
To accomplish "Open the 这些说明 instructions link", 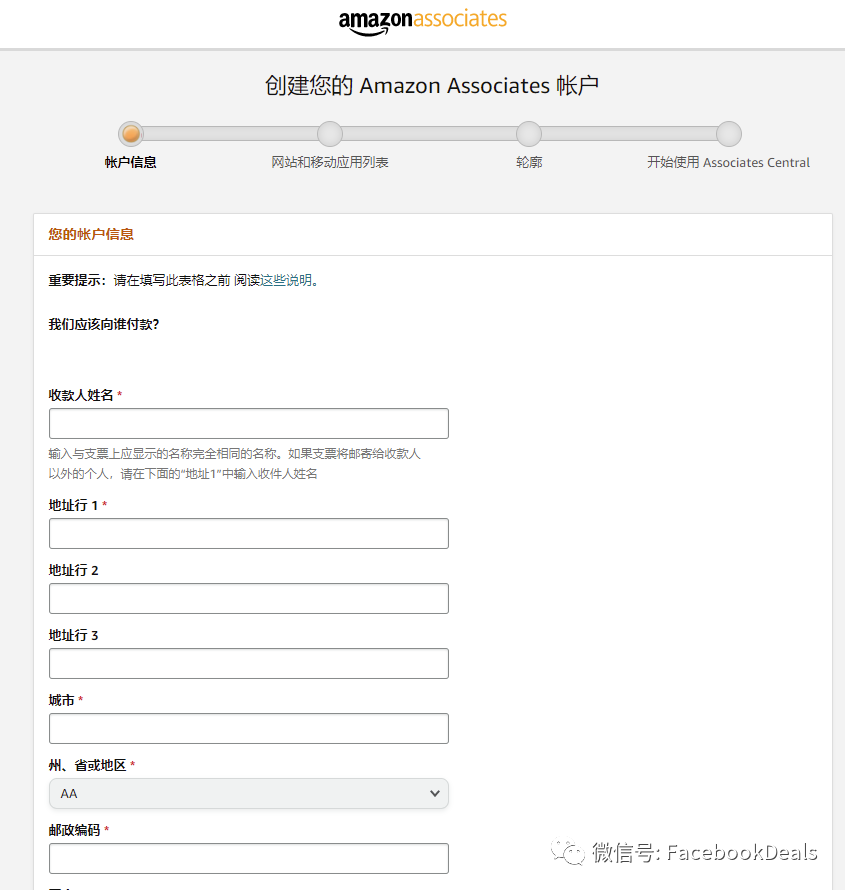I will point(286,280).
